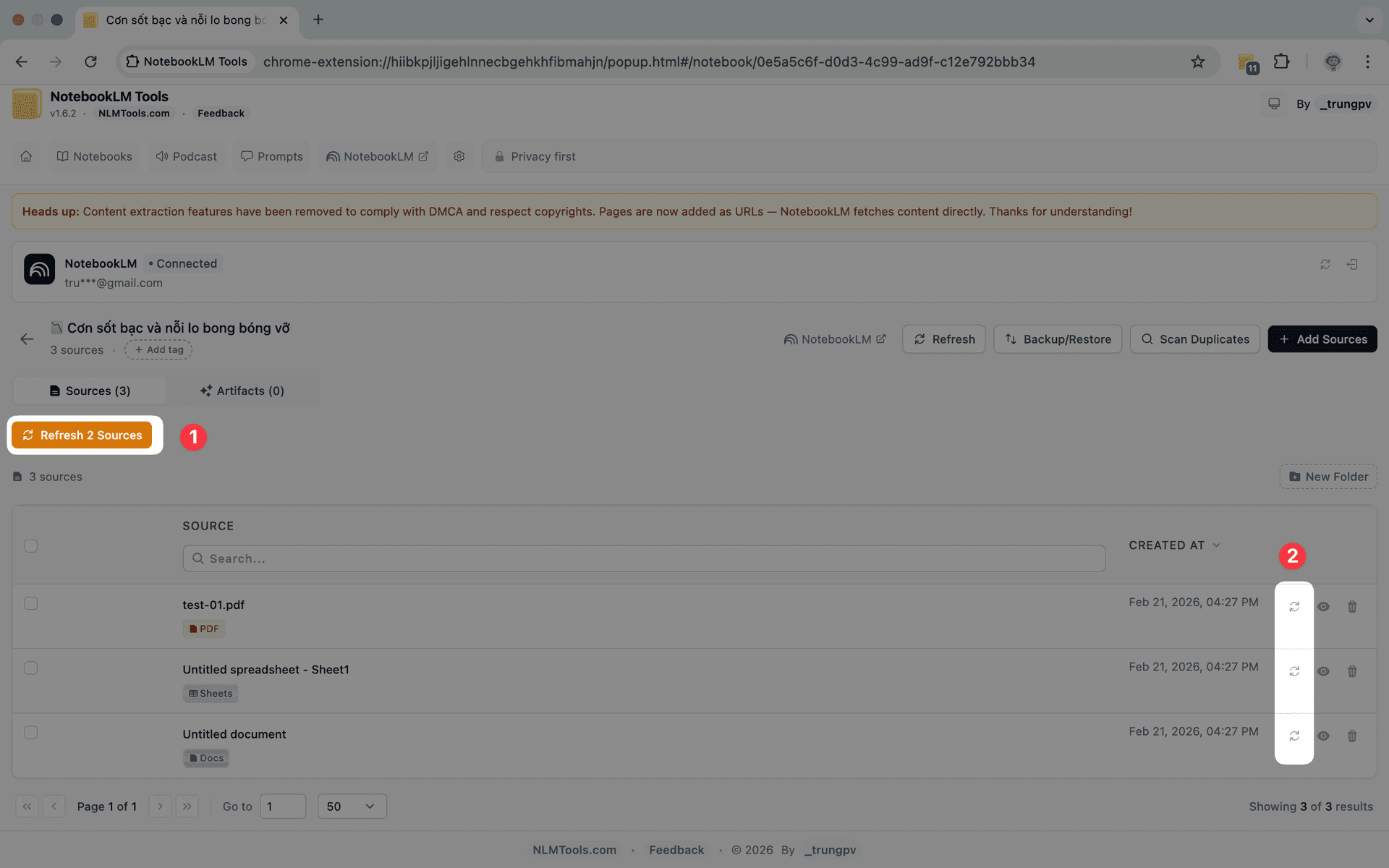This screenshot has height=868, width=1389.
Task: Delete the Untitled document source
Action: pyautogui.click(x=1352, y=736)
